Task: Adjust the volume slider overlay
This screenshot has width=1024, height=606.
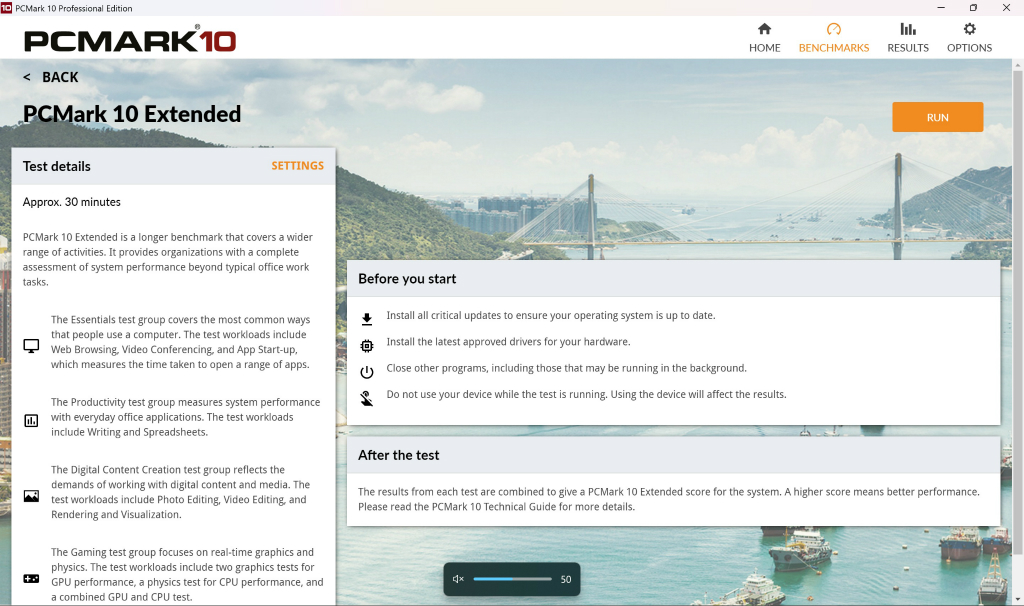Action: (x=513, y=579)
